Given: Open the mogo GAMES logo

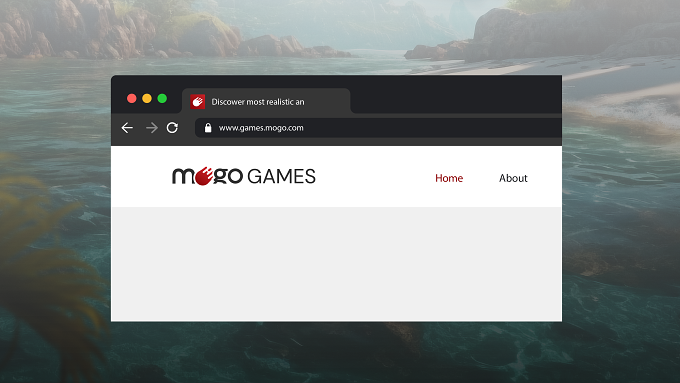Looking at the screenshot, I should point(244,176).
